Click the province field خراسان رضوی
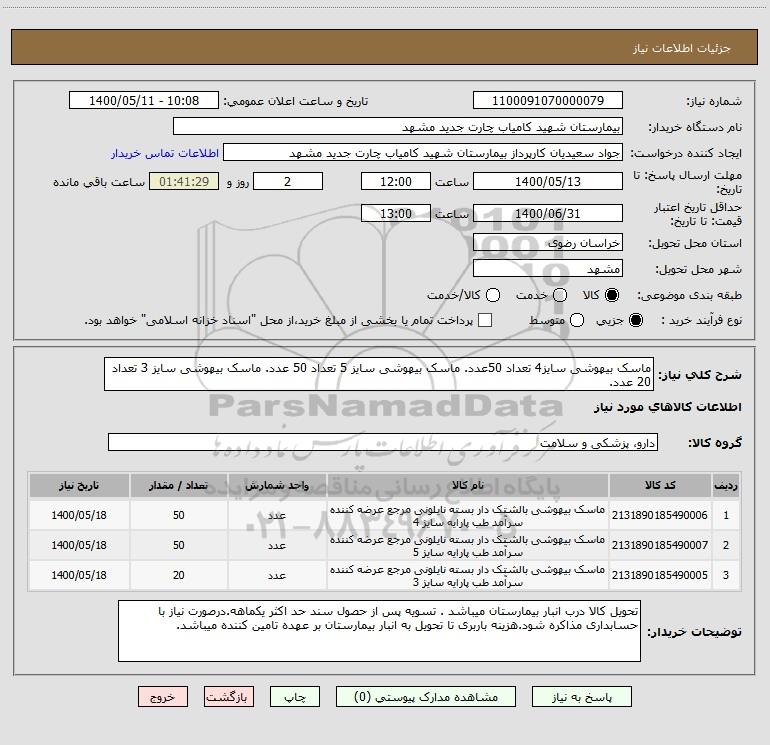This screenshot has width=770, height=745. (x=548, y=243)
